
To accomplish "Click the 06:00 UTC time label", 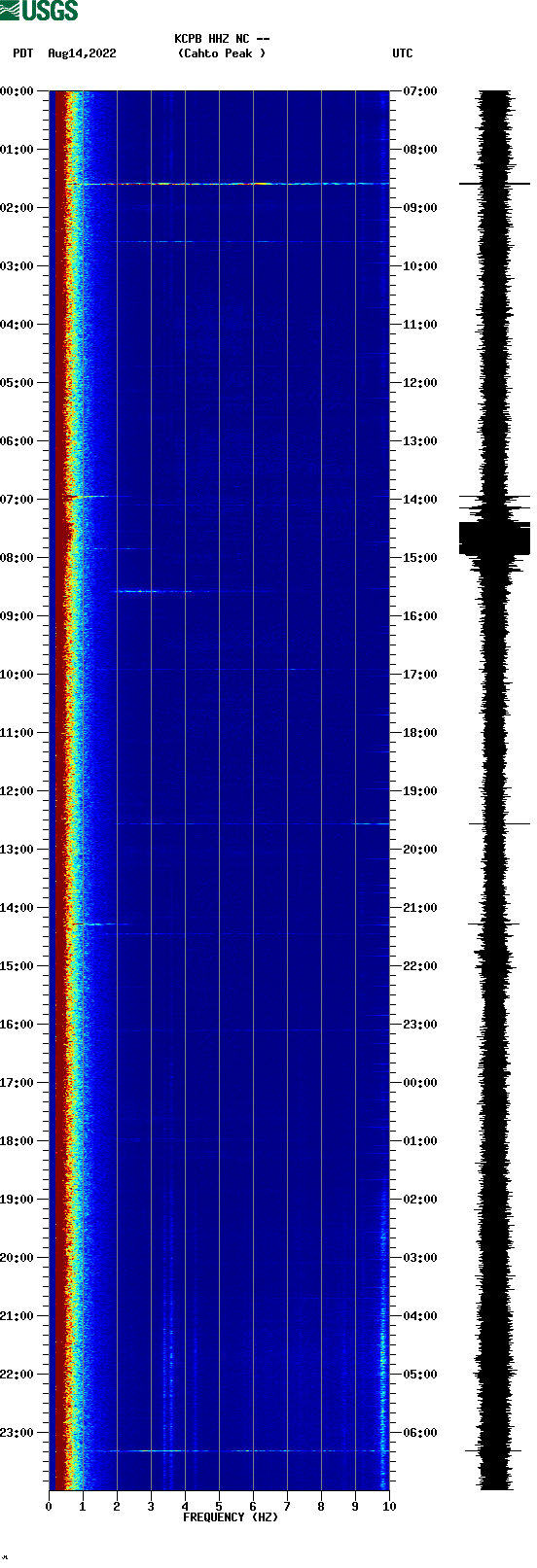I will pos(420,1433).
